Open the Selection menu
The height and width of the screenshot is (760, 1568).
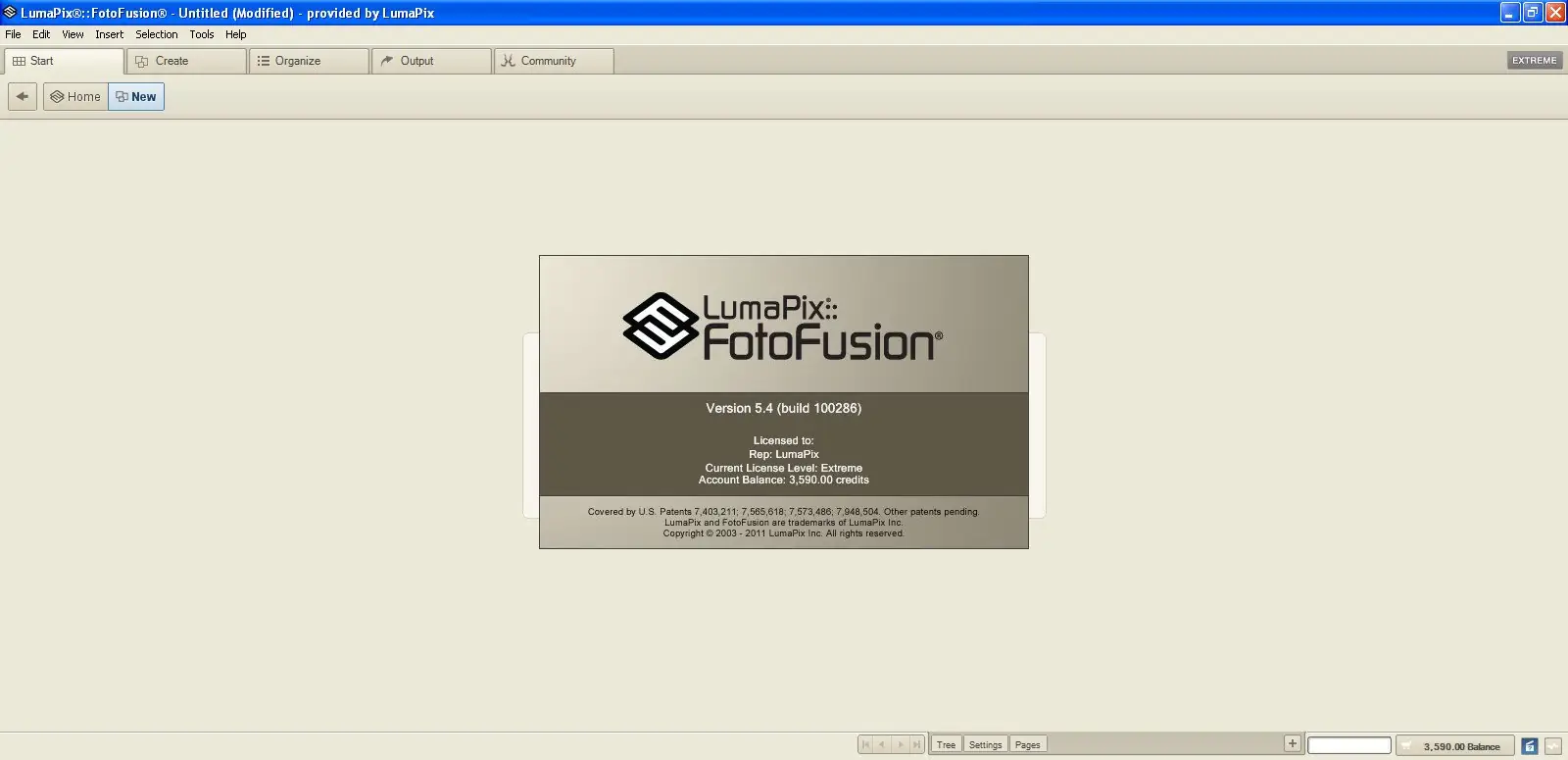[157, 34]
